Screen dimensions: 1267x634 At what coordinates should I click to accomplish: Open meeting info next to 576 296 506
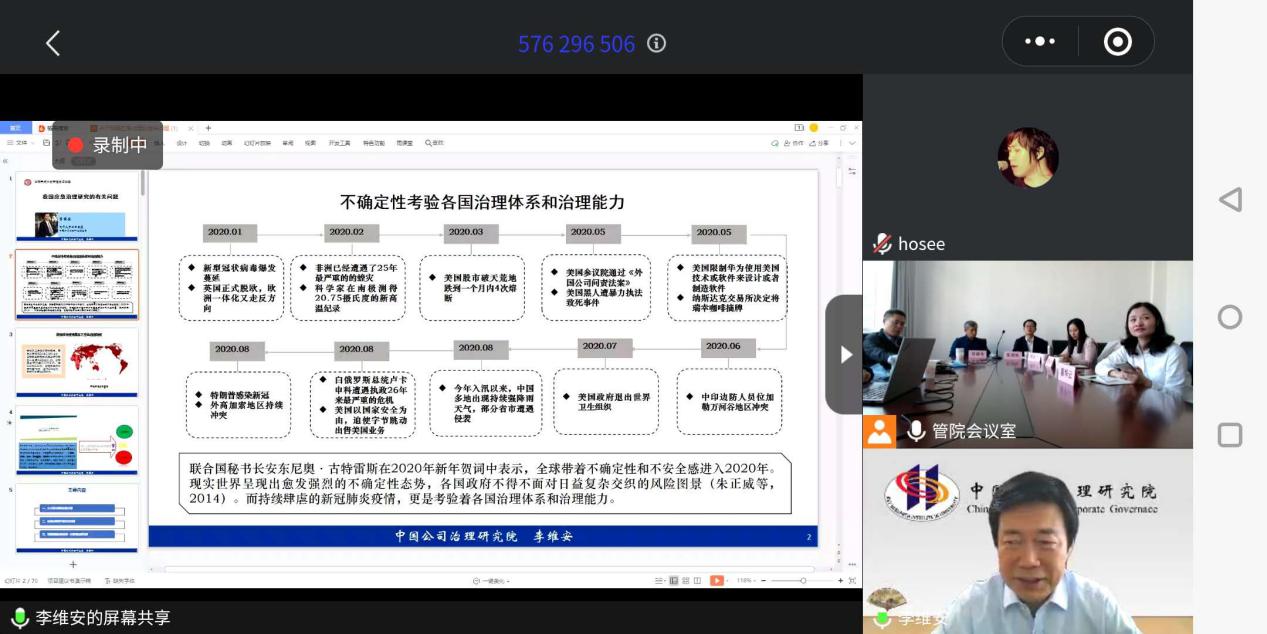(x=657, y=43)
